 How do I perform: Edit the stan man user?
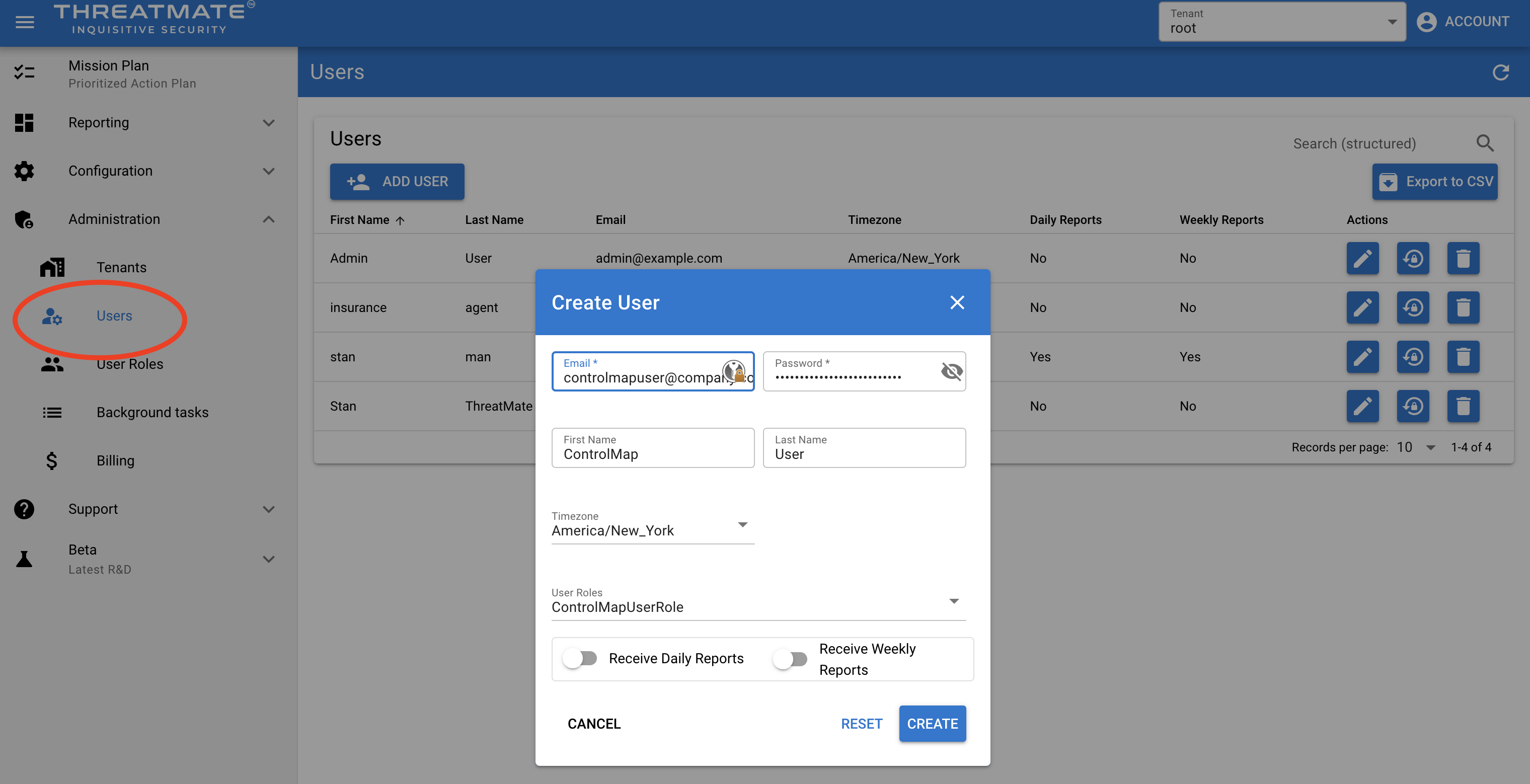(x=1362, y=357)
